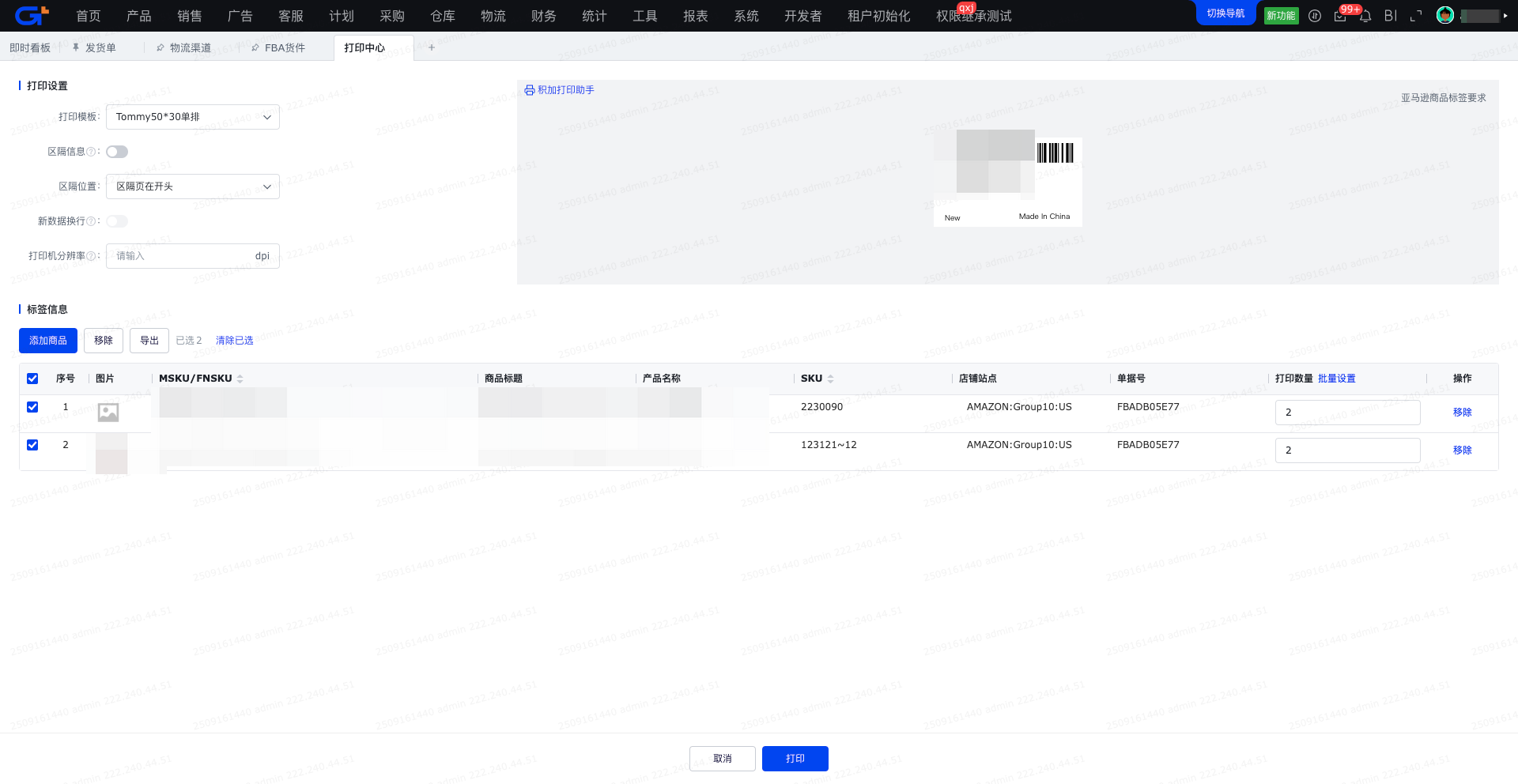Open the 区隔位置 dropdown

[x=193, y=187]
